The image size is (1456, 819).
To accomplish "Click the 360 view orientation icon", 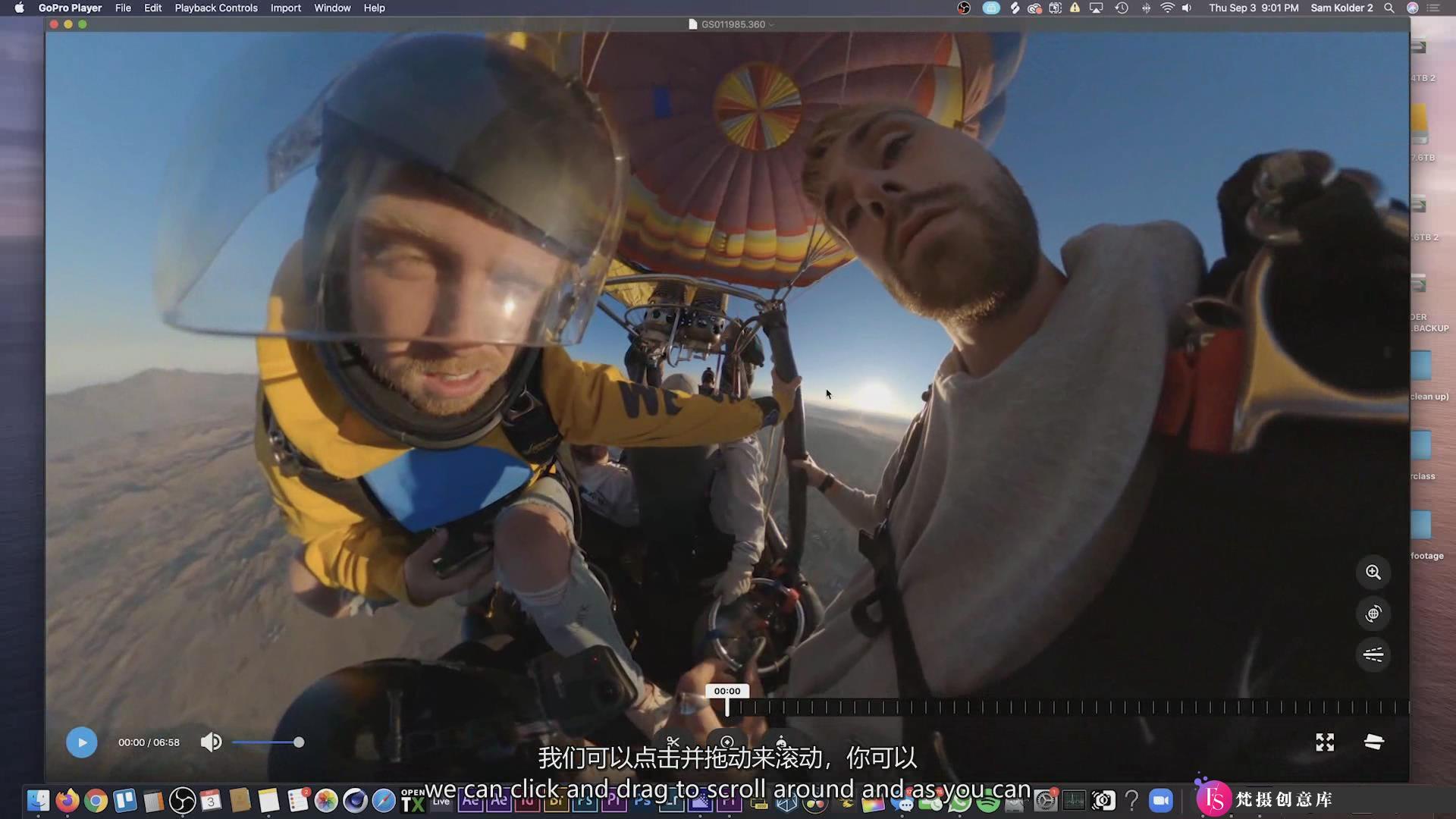I will point(1373,613).
